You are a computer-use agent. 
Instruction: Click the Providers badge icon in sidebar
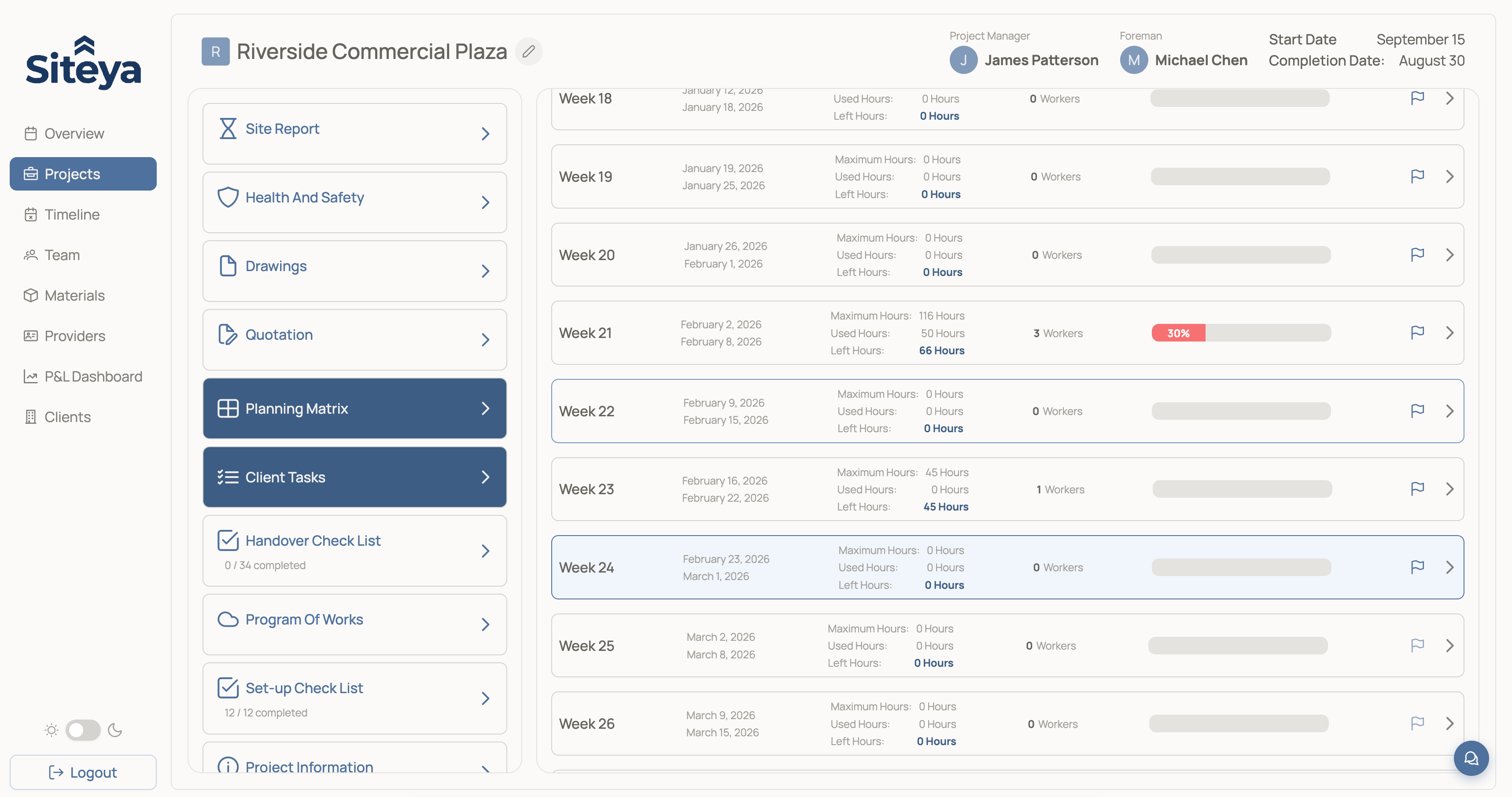pyautogui.click(x=31, y=335)
